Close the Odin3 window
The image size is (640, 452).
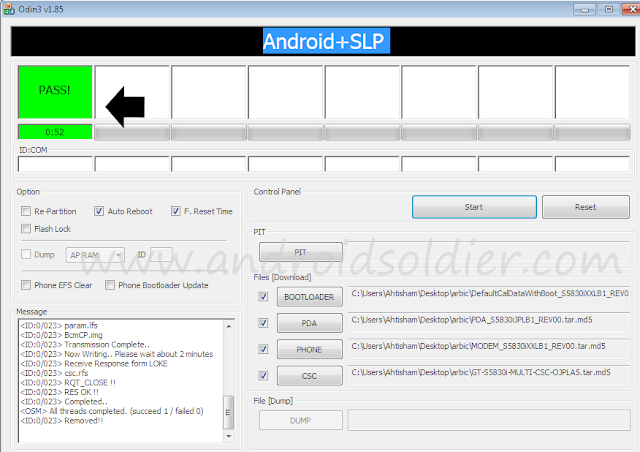tap(631, 9)
